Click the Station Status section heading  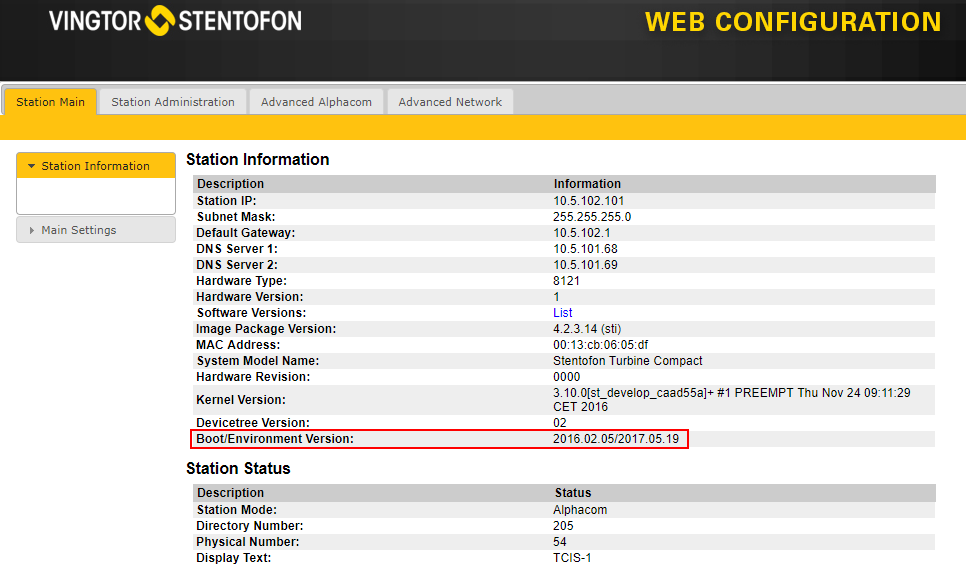[x=238, y=468]
